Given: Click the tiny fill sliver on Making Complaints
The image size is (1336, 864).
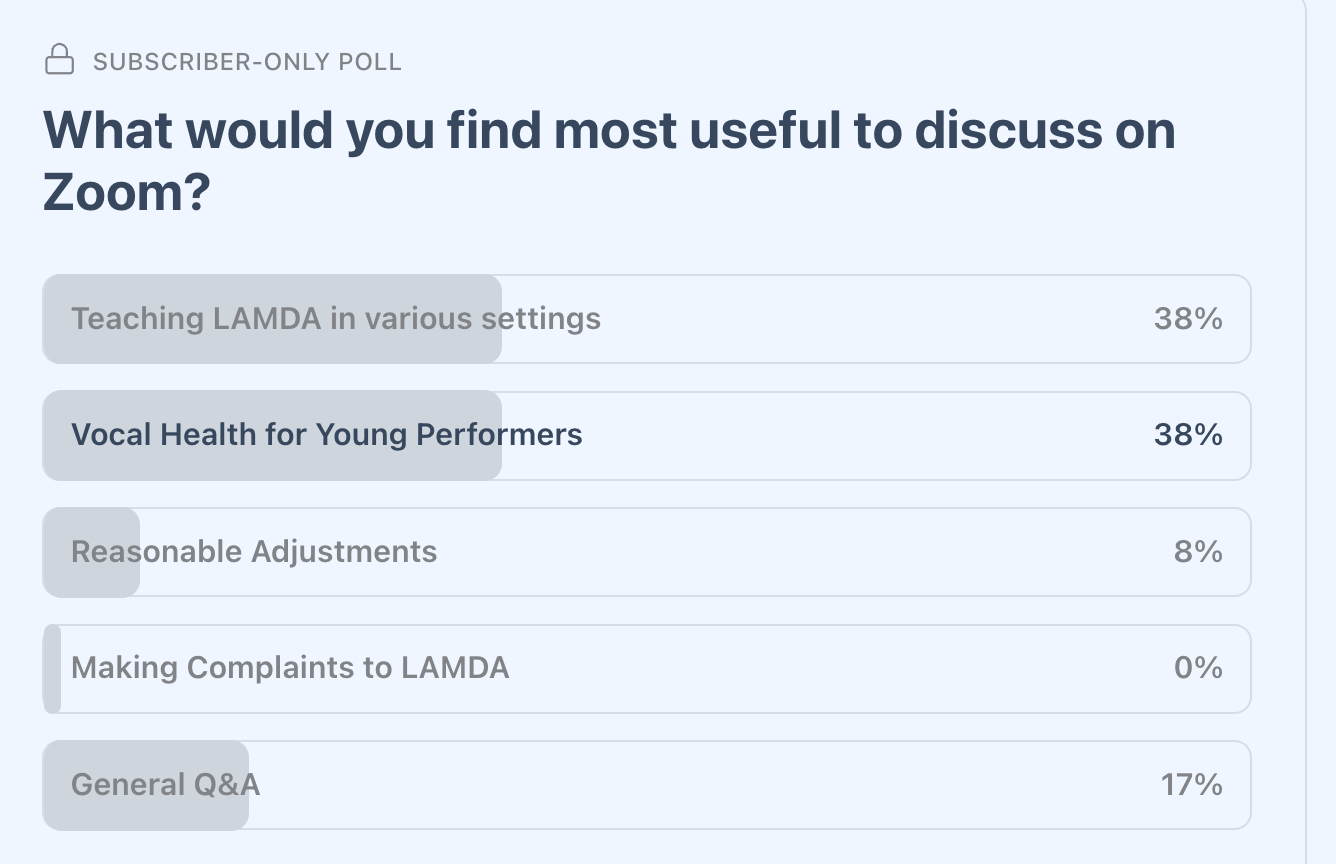Looking at the screenshot, I should pos(52,668).
